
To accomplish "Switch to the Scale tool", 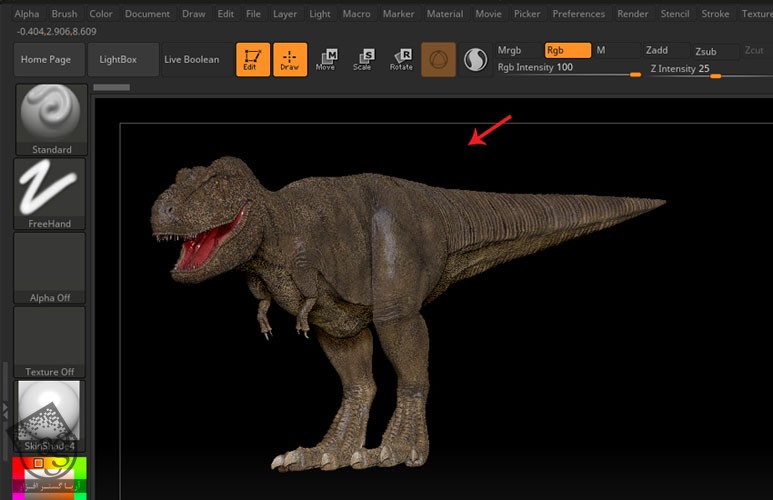I will 362,59.
